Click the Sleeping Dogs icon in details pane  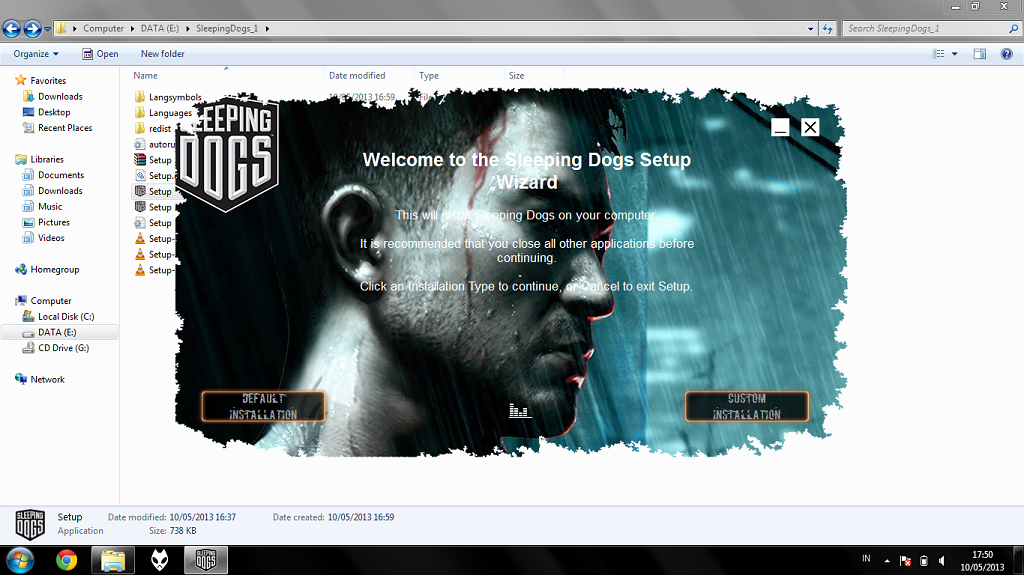tap(30, 524)
